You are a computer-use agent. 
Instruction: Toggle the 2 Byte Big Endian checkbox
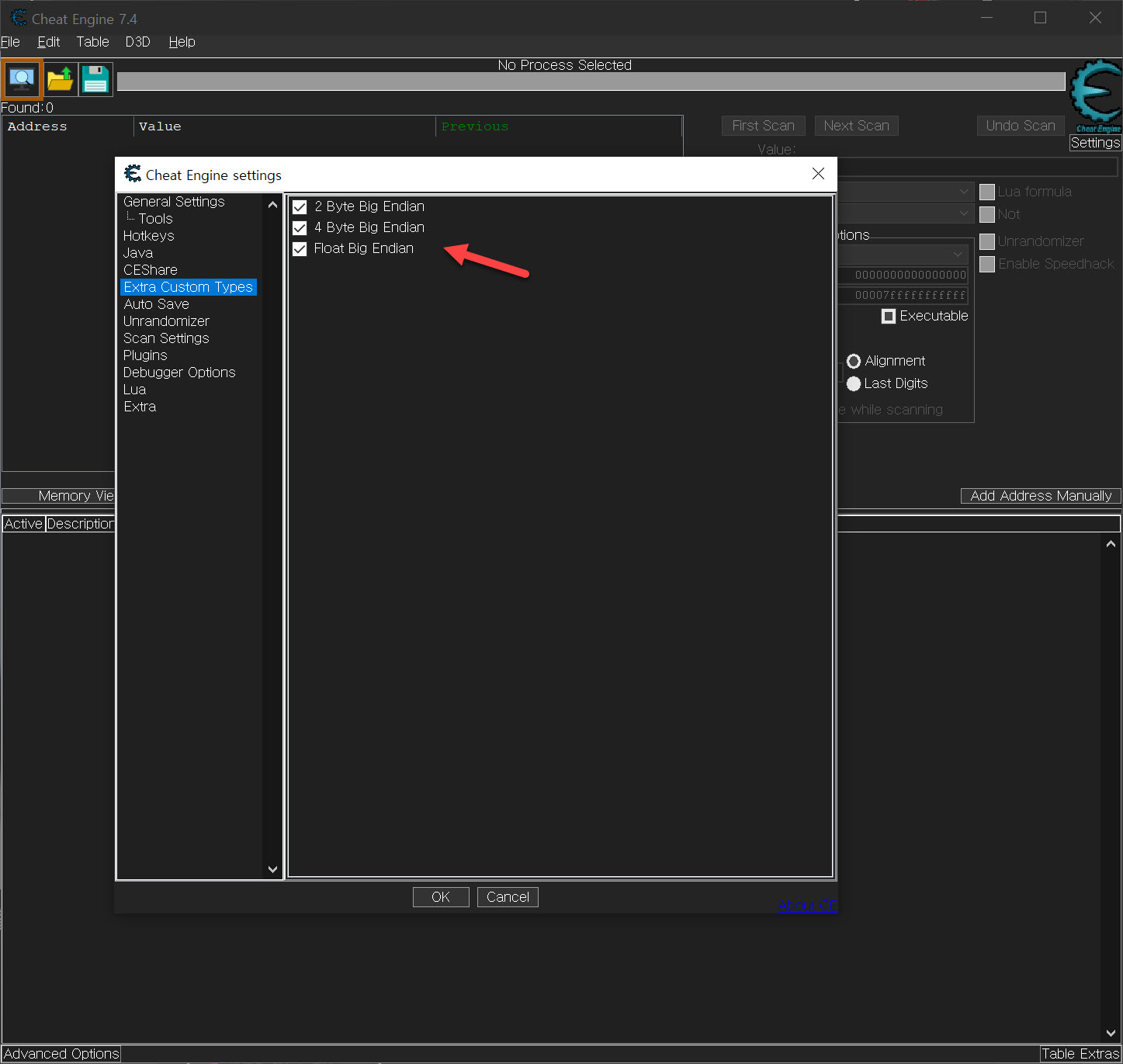(x=300, y=207)
